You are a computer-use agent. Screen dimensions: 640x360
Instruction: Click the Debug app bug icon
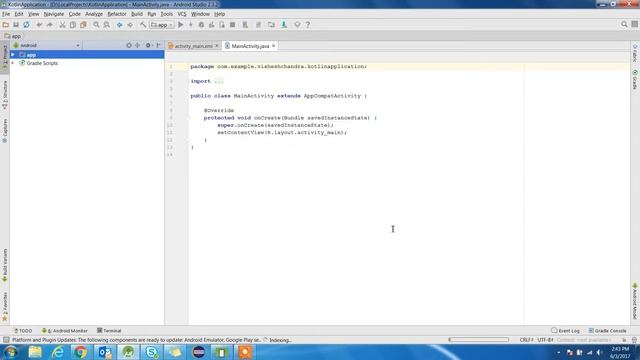[201, 25]
